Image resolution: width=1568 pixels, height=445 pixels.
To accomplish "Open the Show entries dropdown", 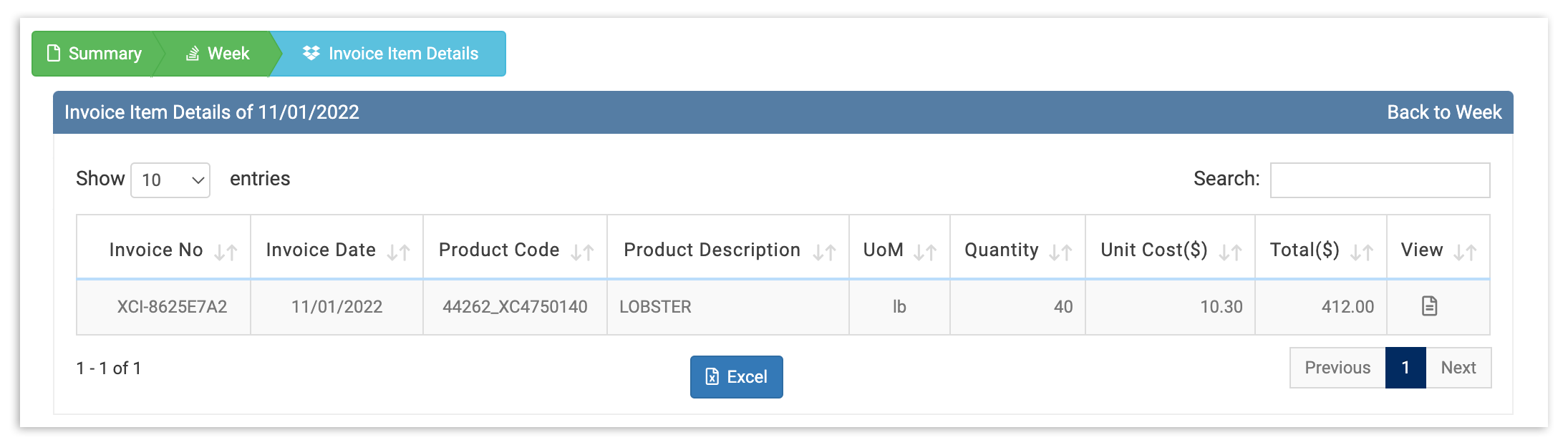I will [x=170, y=180].
